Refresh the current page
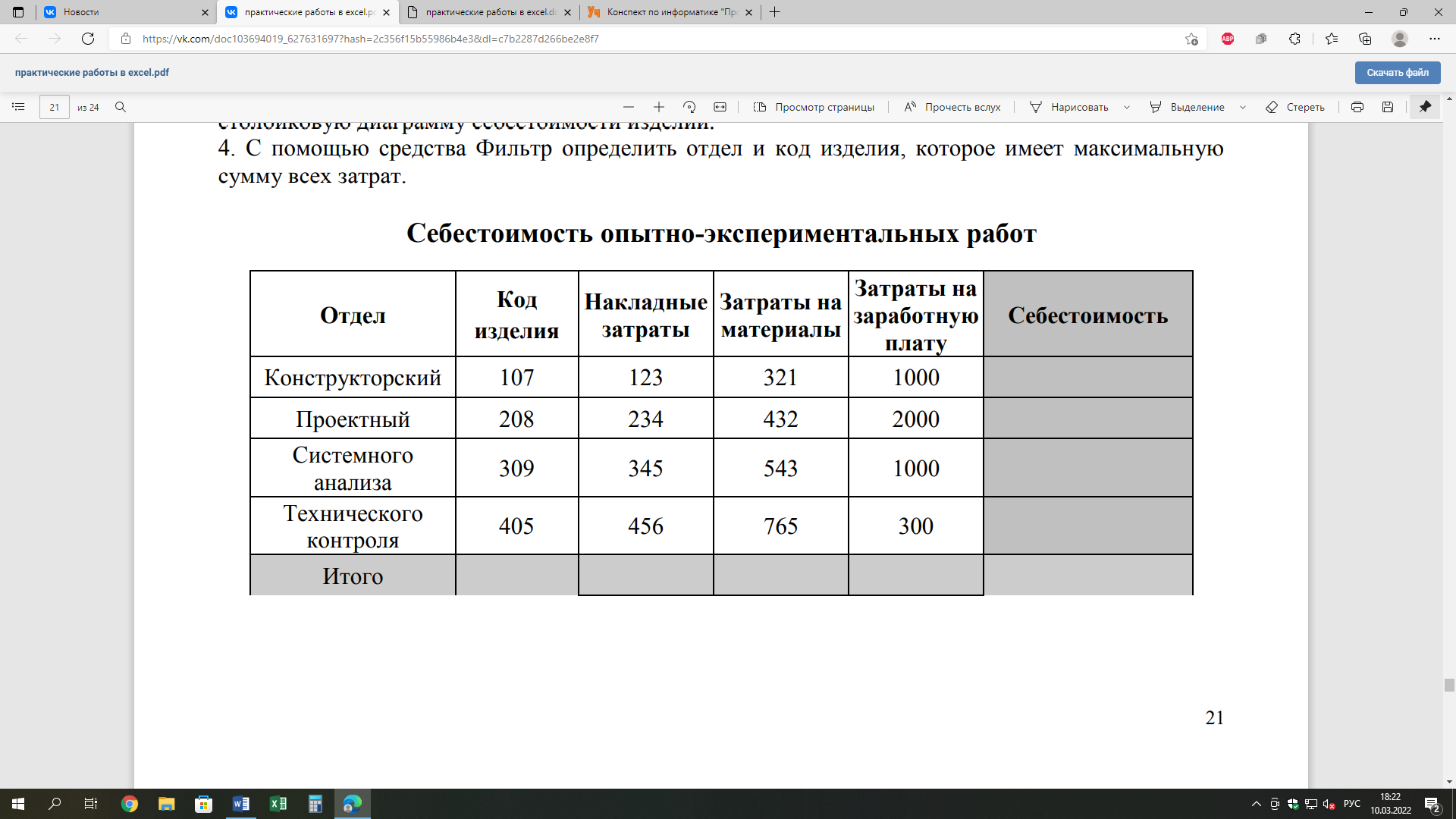Image resolution: width=1456 pixels, height=819 pixels. click(88, 39)
